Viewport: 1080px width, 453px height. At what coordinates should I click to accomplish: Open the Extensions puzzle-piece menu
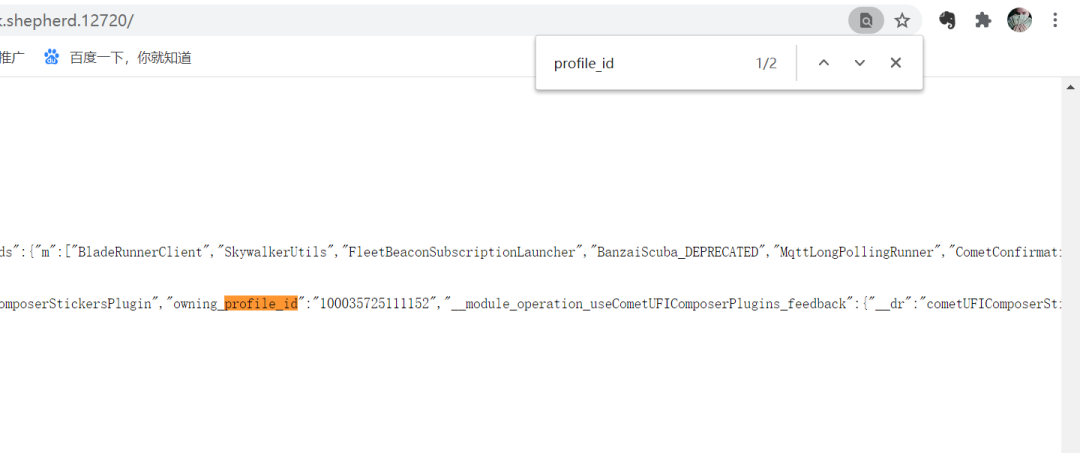pos(983,20)
